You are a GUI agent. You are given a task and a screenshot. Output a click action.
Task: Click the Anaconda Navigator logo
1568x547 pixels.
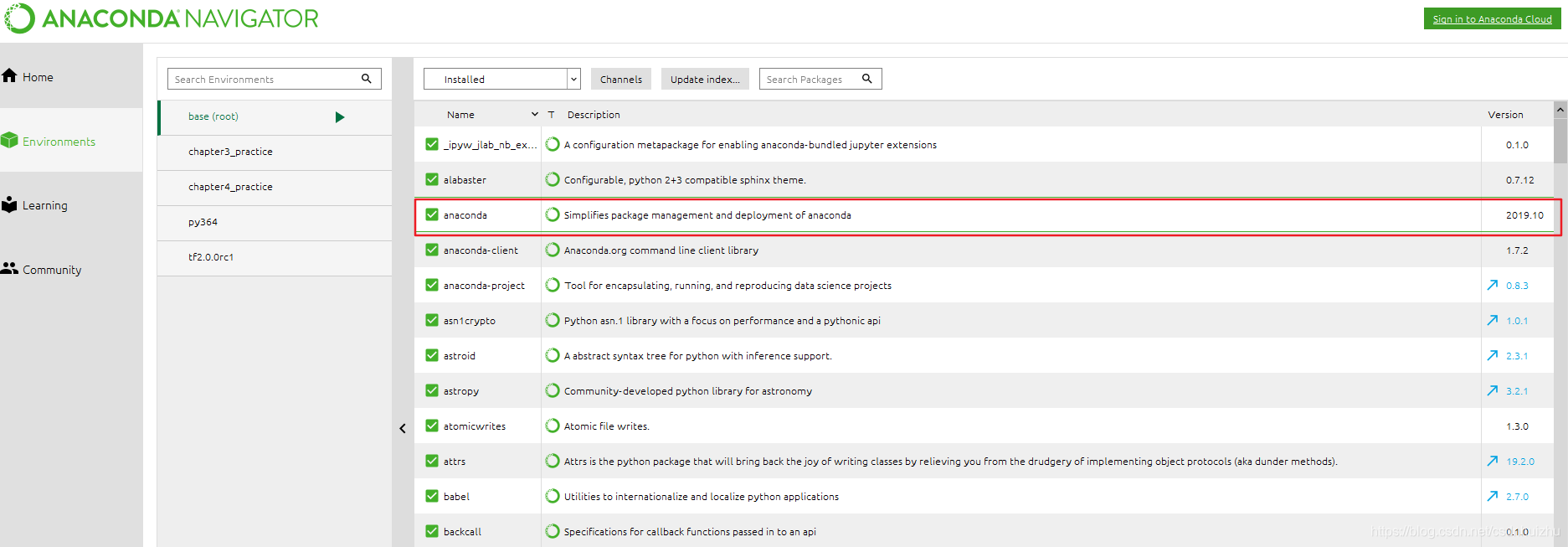point(162,18)
